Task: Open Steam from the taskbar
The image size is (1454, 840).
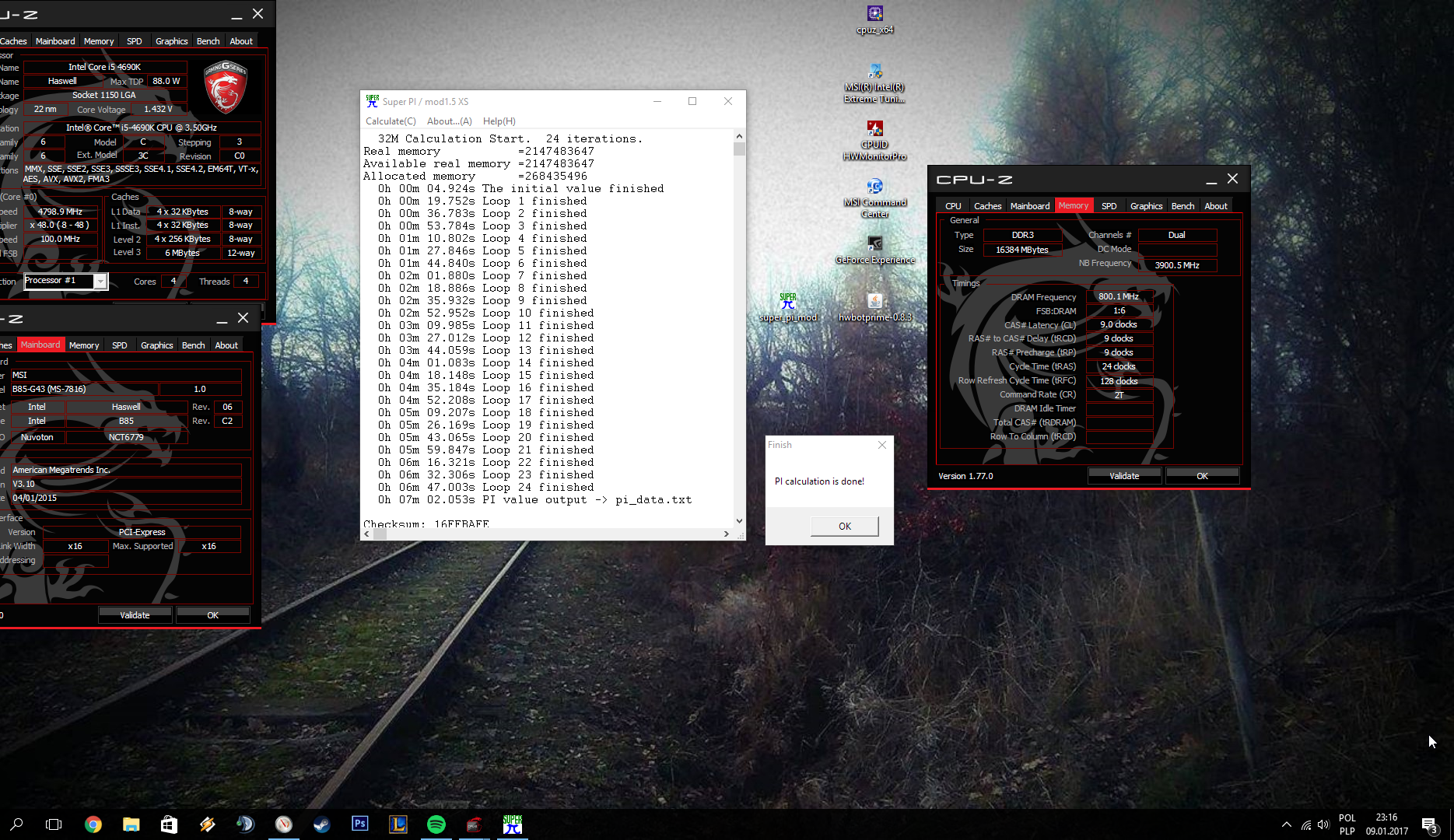Action: point(321,824)
